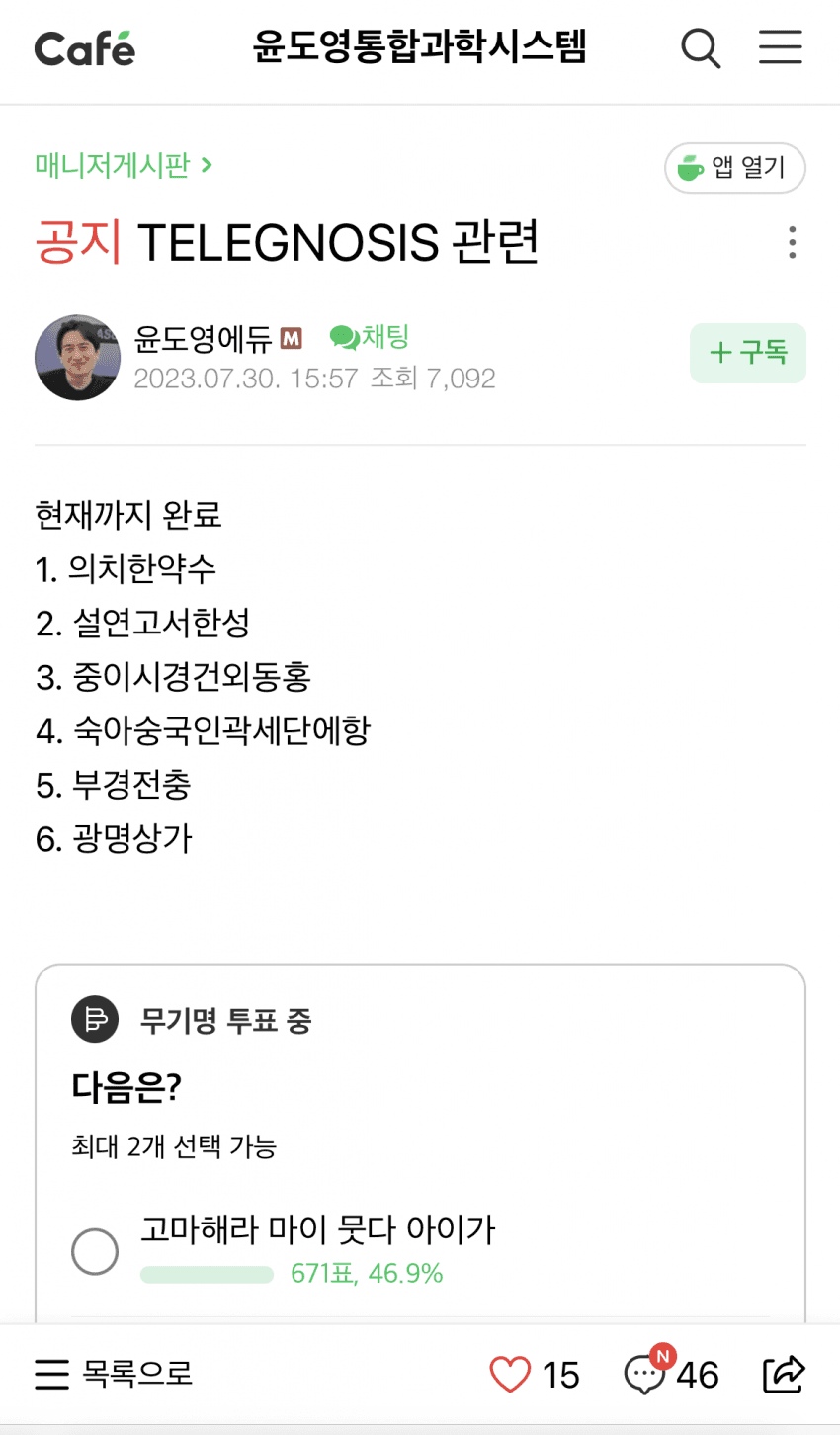Tap the manager badge next to 윤도영에듀

coord(291,339)
